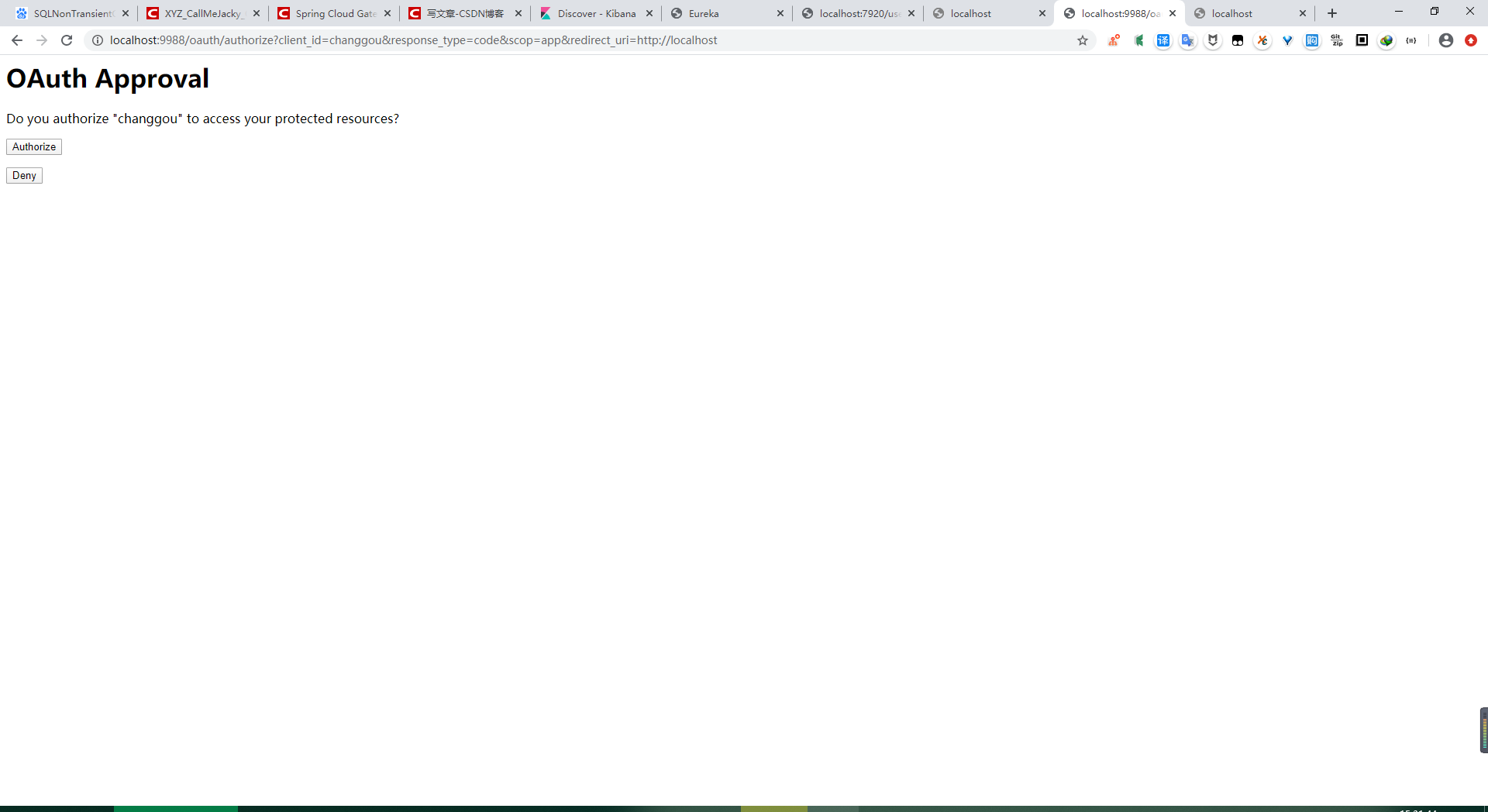Reload the current page
The height and width of the screenshot is (812, 1488).
(67, 40)
